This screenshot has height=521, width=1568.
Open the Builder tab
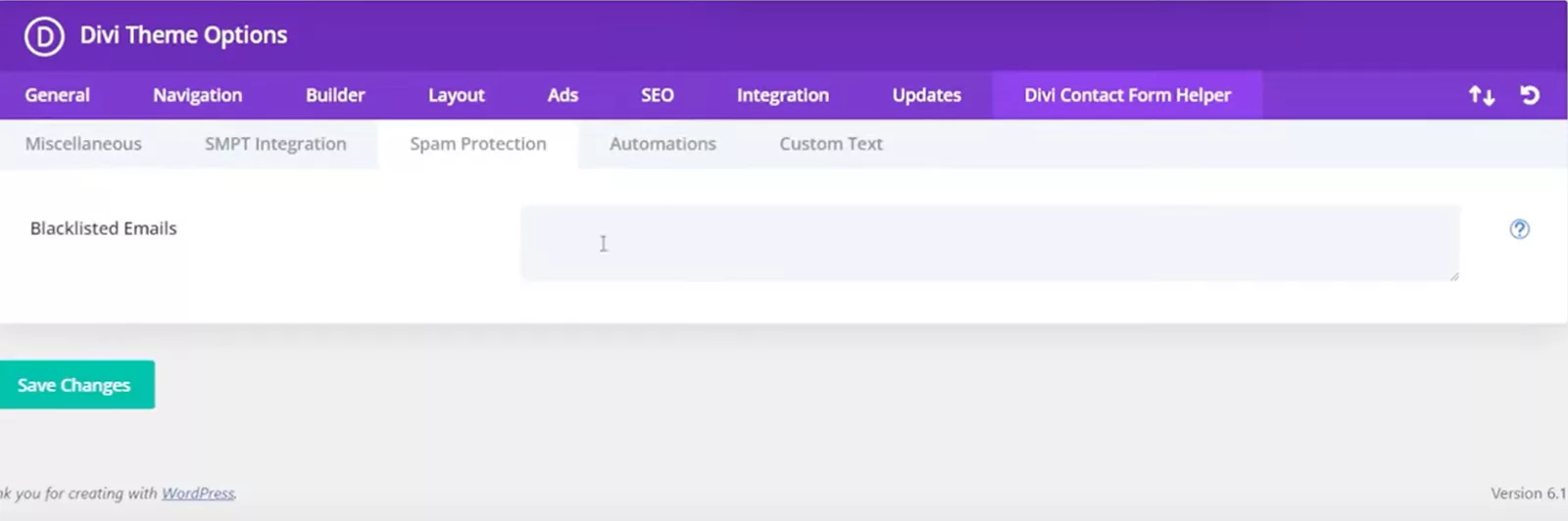pyautogui.click(x=335, y=95)
